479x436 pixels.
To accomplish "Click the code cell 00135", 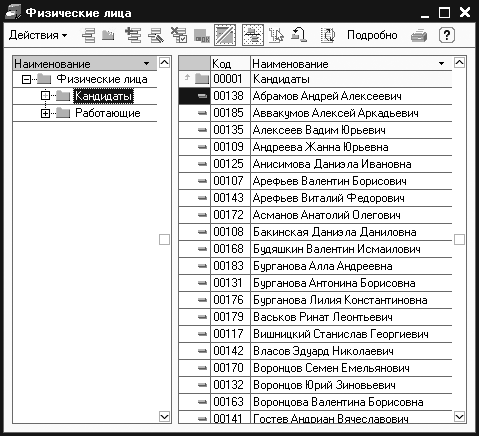I will coord(229,130).
